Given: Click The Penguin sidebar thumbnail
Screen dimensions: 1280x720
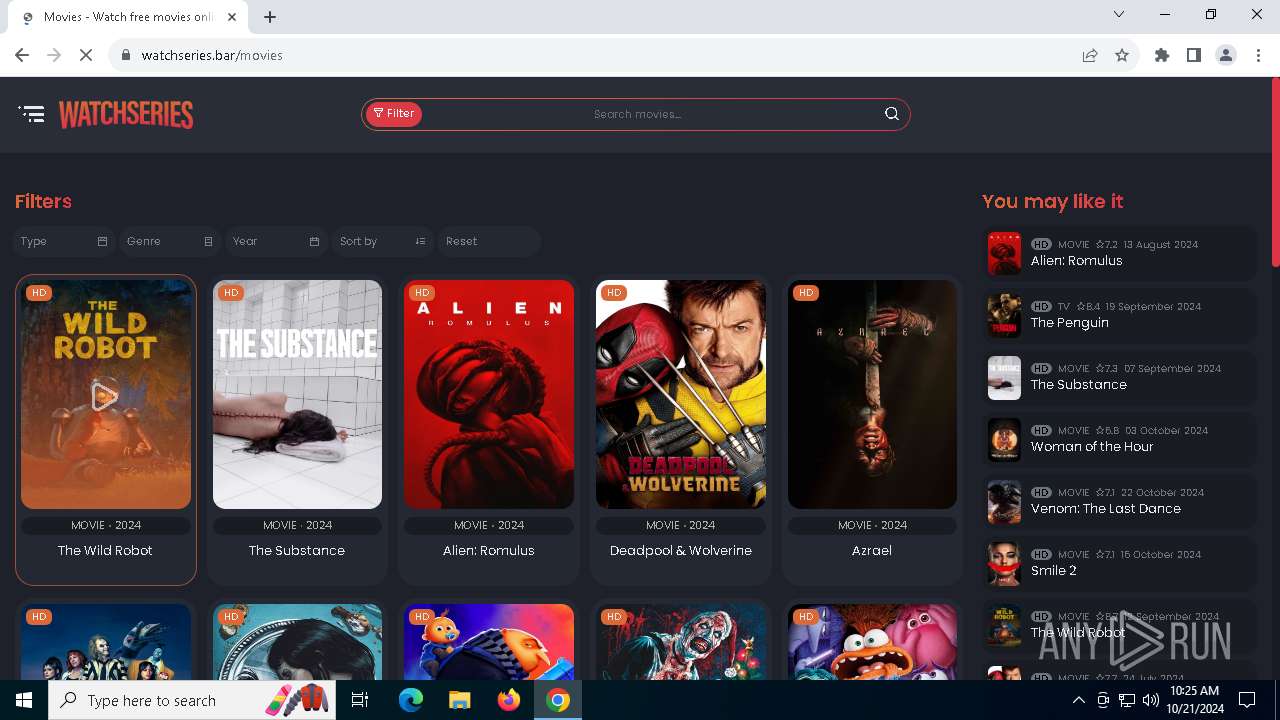Looking at the screenshot, I should pyautogui.click(x=1004, y=316).
